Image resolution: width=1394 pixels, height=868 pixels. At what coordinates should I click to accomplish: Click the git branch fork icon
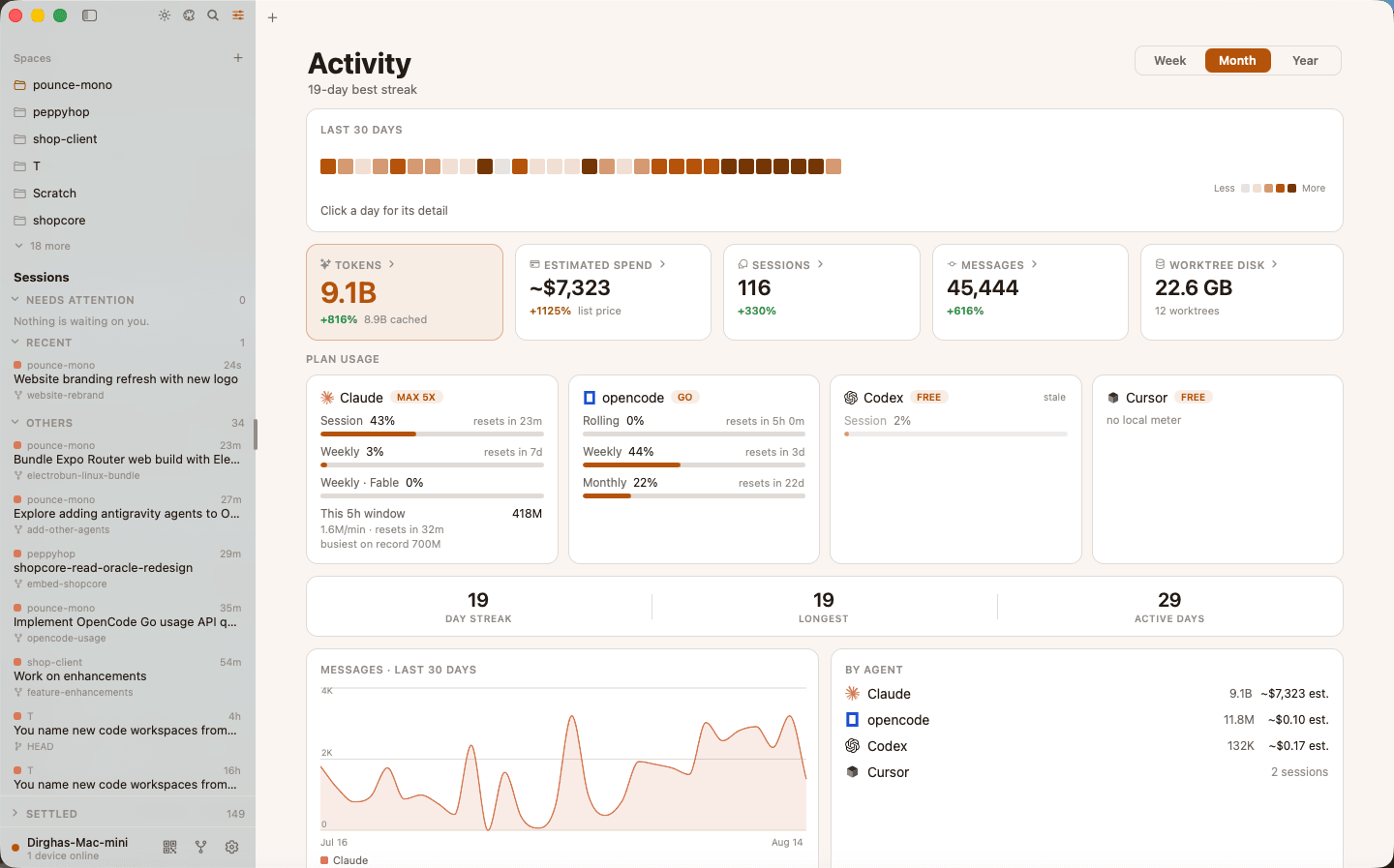pos(201,847)
